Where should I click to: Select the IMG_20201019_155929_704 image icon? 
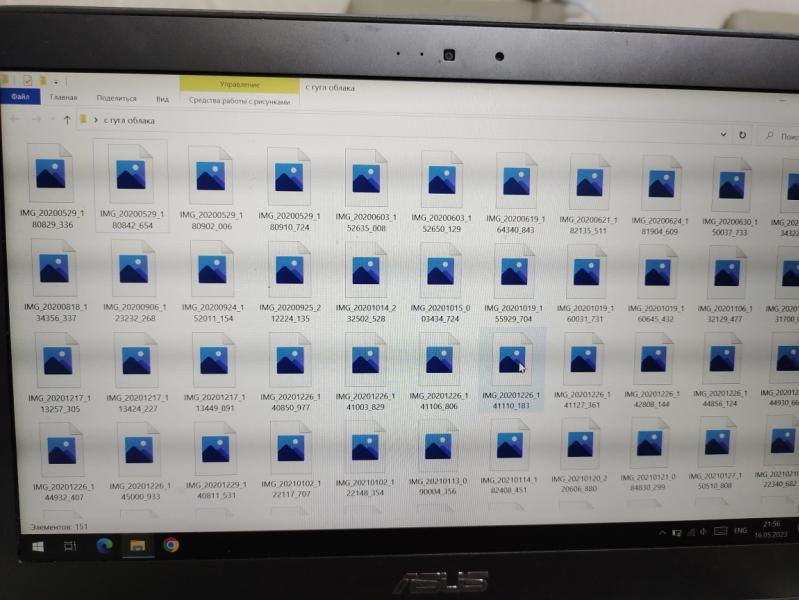click(x=514, y=271)
